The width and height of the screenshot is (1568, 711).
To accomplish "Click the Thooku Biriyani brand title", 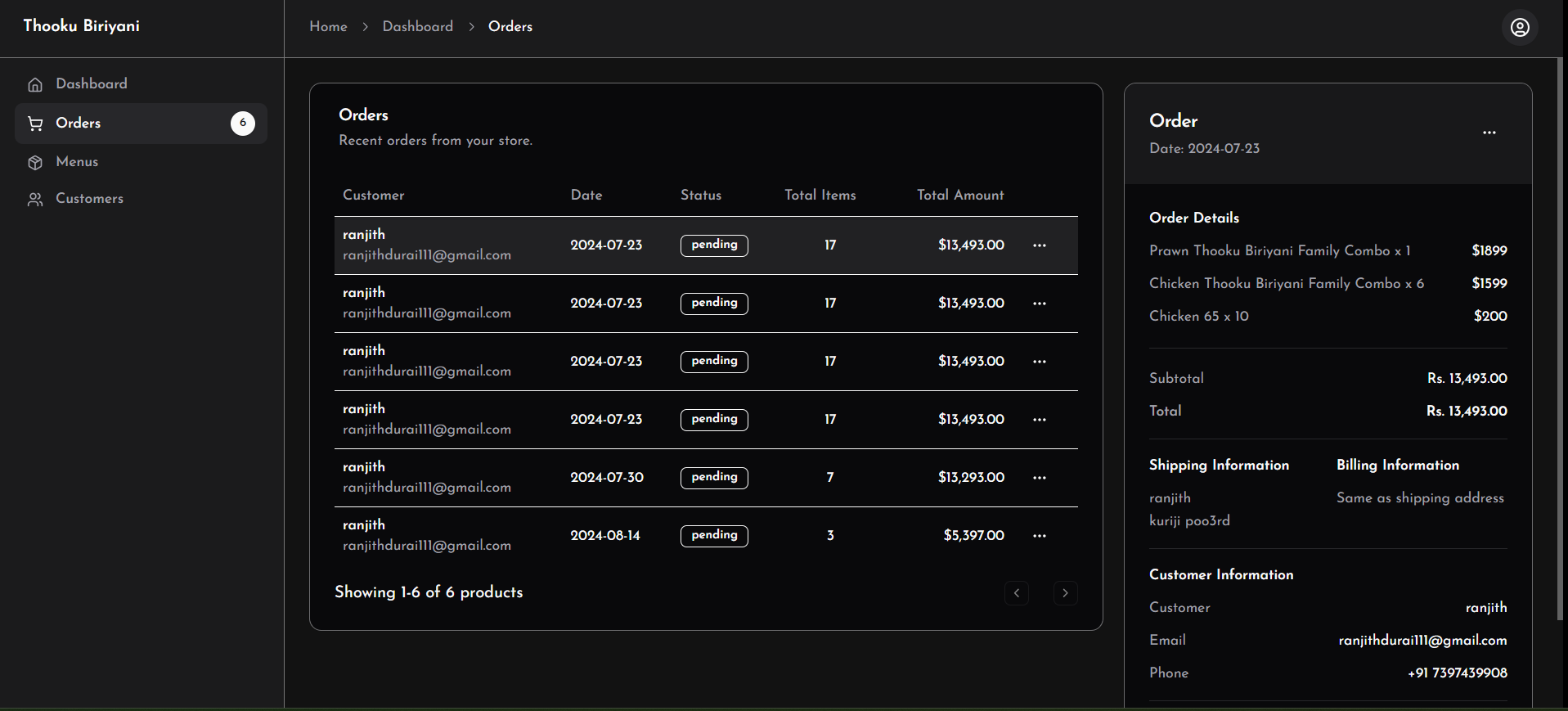I will tap(81, 26).
